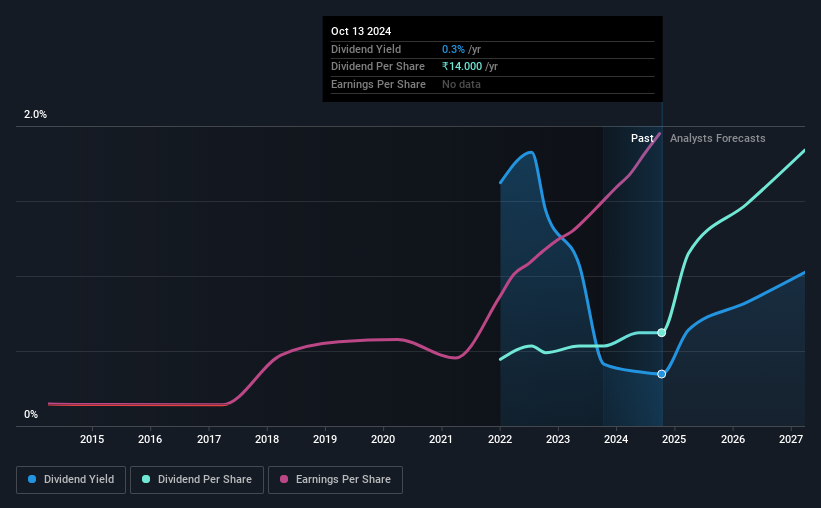821x508 pixels.
Task: Click the Dividend Yield 0.3% tooltip value
Action: tap(453, 49)
